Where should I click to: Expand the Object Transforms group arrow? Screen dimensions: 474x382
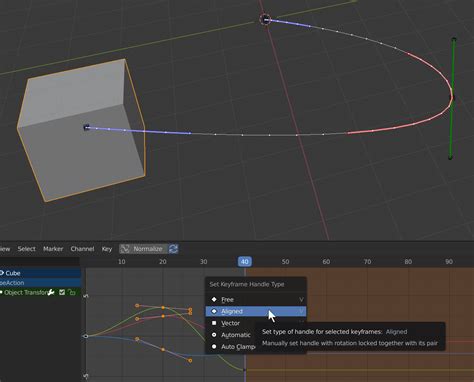(x=1, y=292)
